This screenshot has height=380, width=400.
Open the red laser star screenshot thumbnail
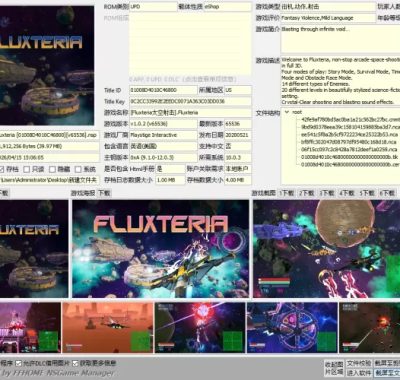tap(200, 328)
